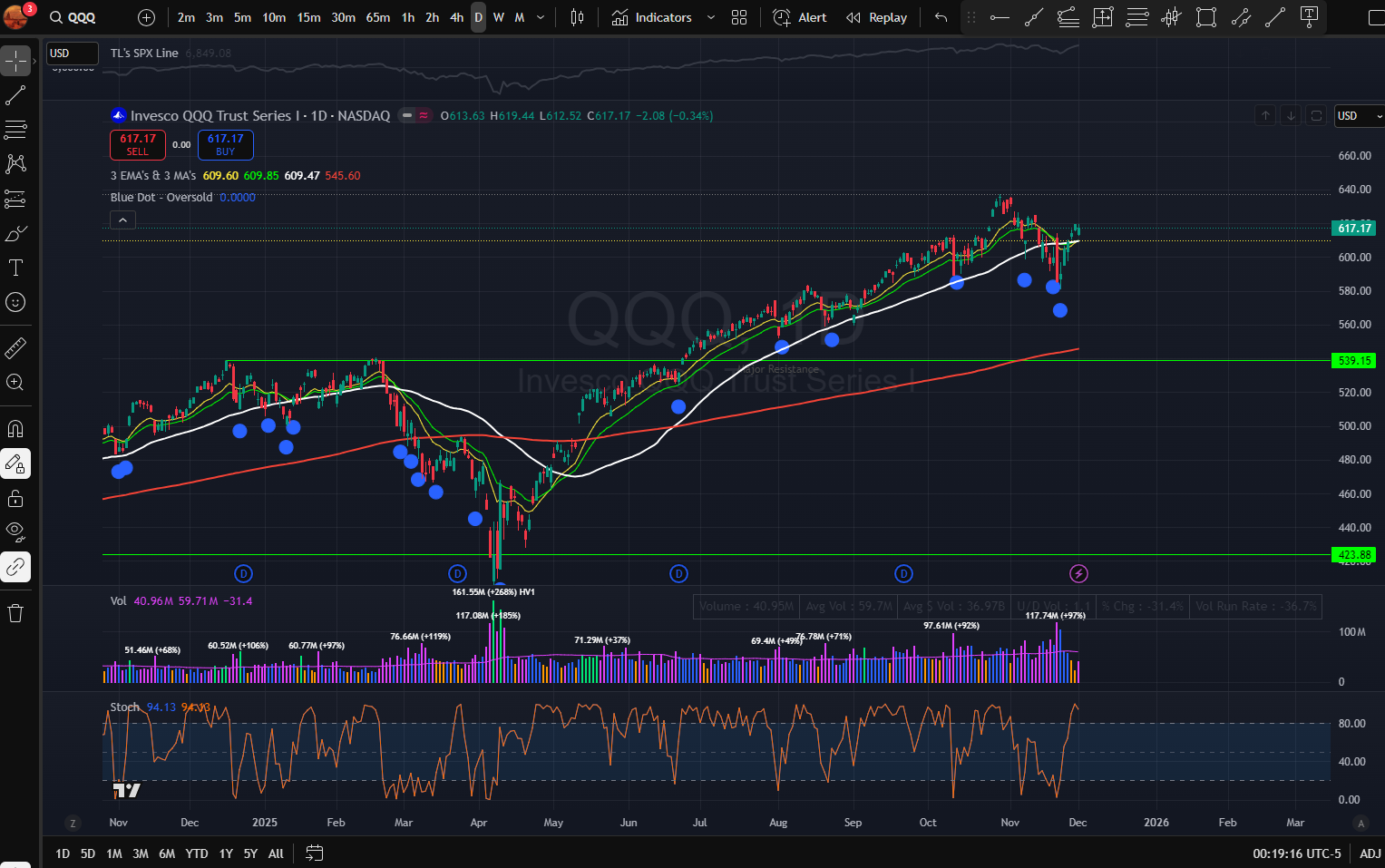
Task: Expand the favorite indicators dropdown arrow
Action: pyautogui.click(x=710, y=17)
